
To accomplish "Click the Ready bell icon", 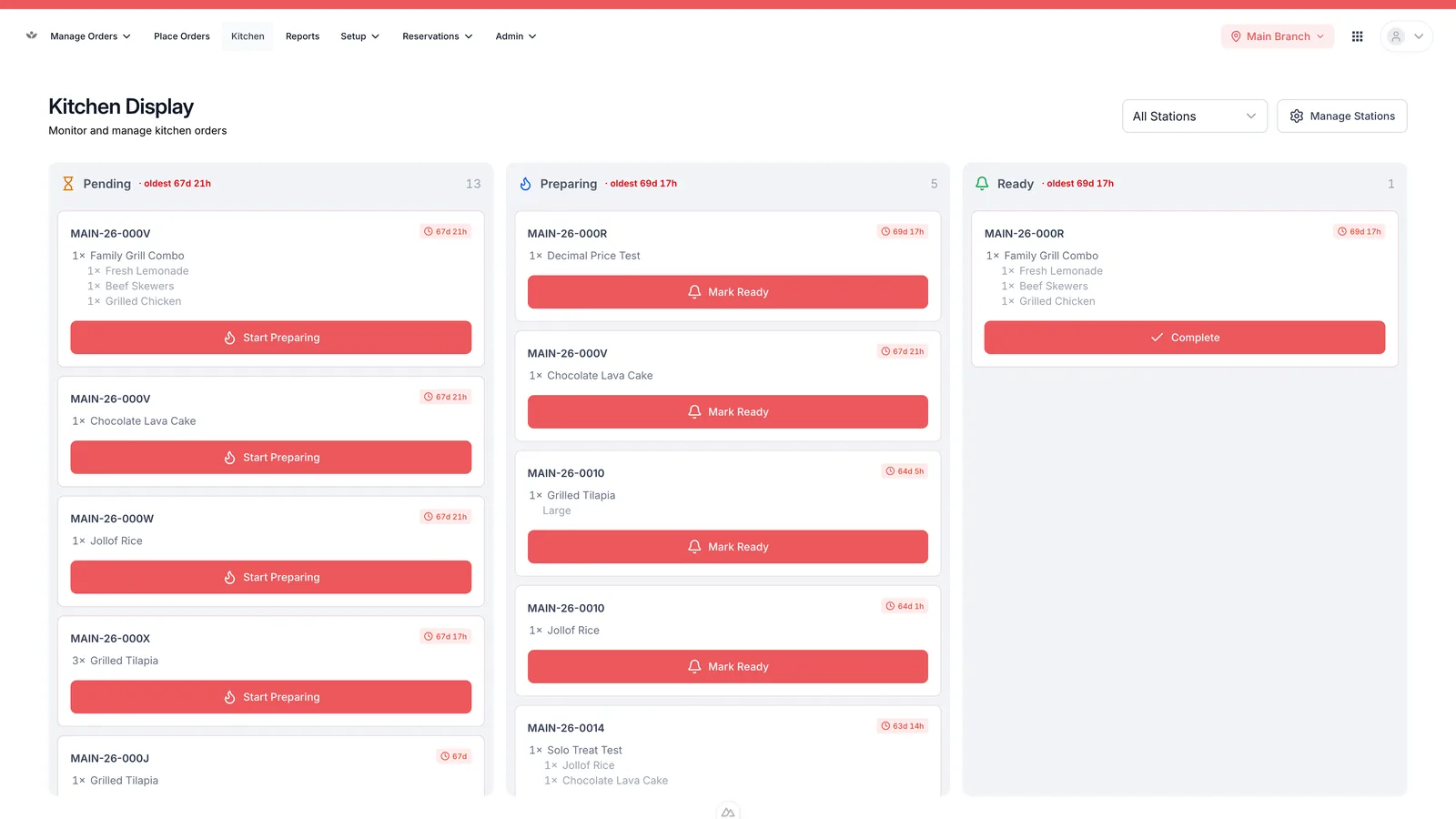I will pos(982,184).
